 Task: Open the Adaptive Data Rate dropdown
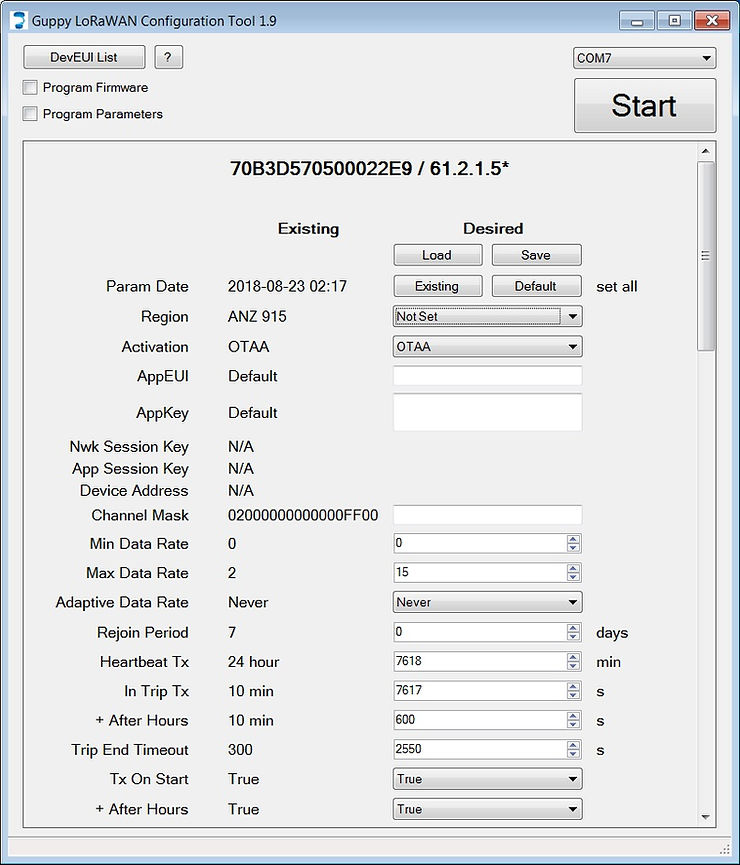pyautogui.click(x=488, y=602)
